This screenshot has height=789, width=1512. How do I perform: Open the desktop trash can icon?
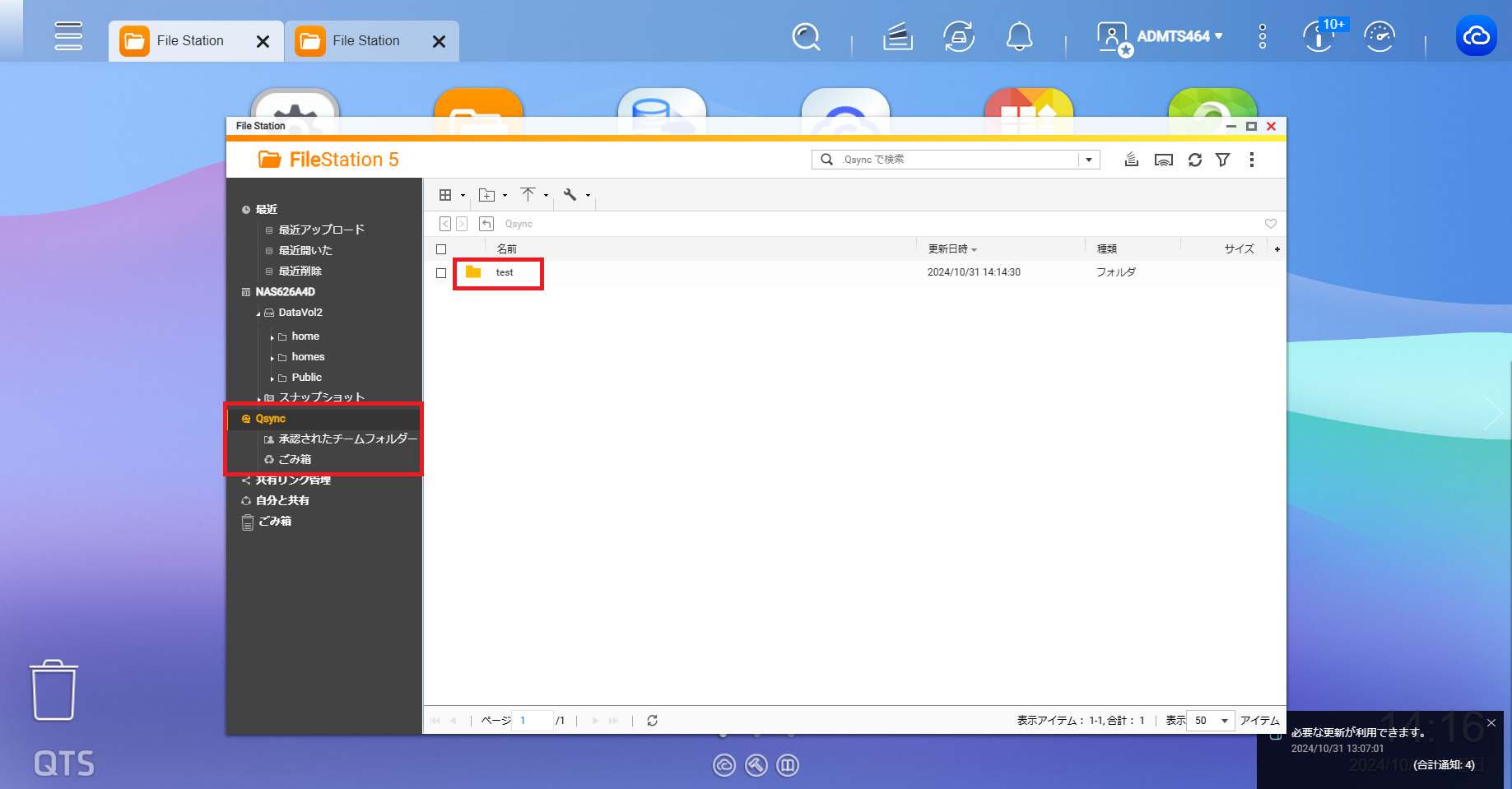[54, 690]
